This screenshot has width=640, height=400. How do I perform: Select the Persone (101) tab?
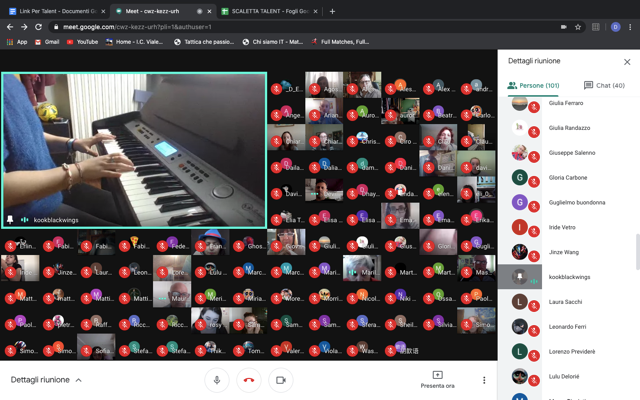(533, 86)
